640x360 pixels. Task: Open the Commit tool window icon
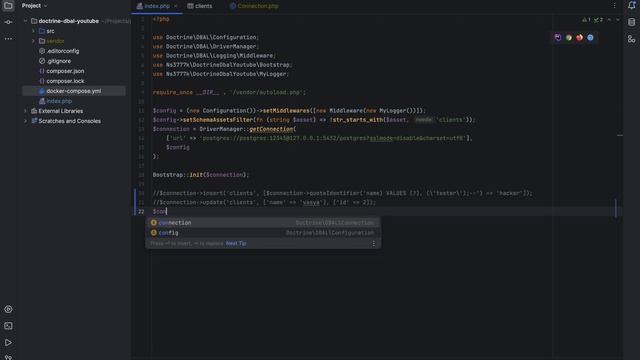[x=8, y=22]
